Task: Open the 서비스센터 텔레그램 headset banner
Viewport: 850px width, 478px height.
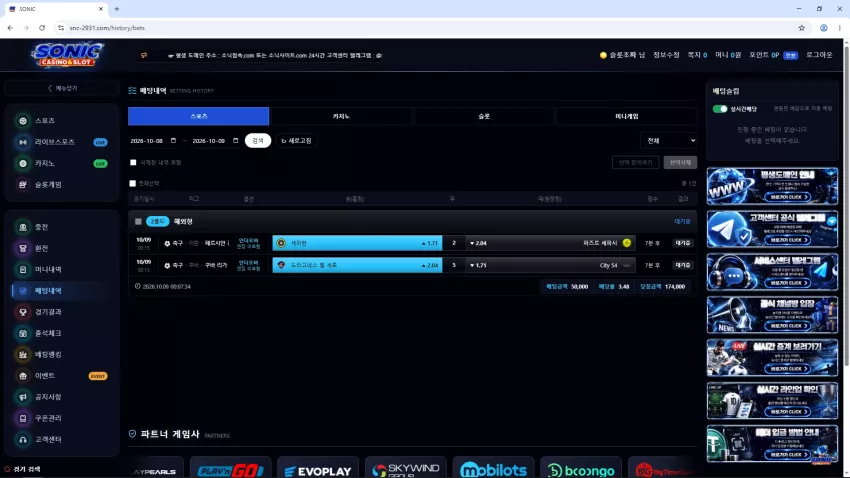Action: 772,272
